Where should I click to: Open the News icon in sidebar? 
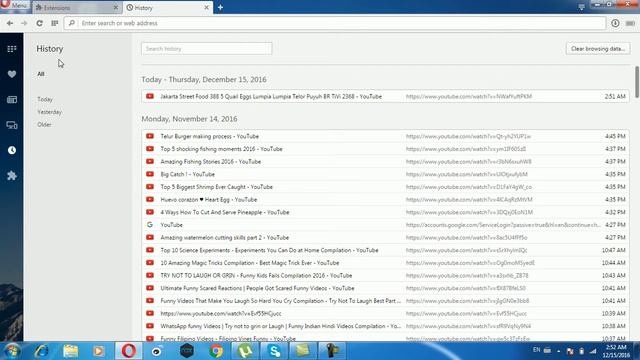pos(12,100)
